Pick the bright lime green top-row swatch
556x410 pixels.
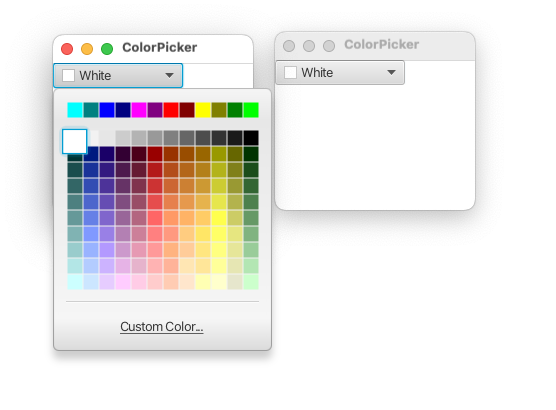point(251,110)
